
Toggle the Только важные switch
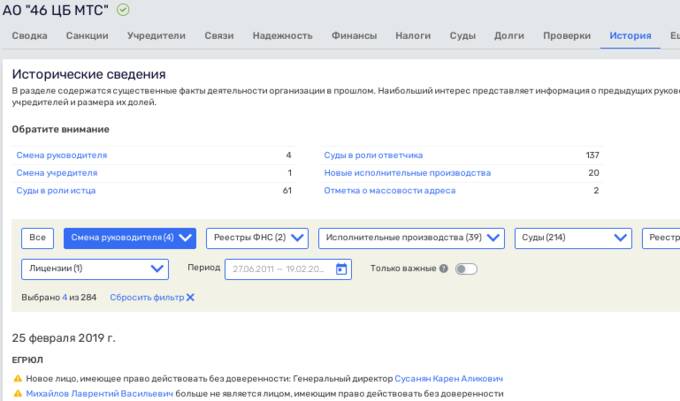[466, 269]
